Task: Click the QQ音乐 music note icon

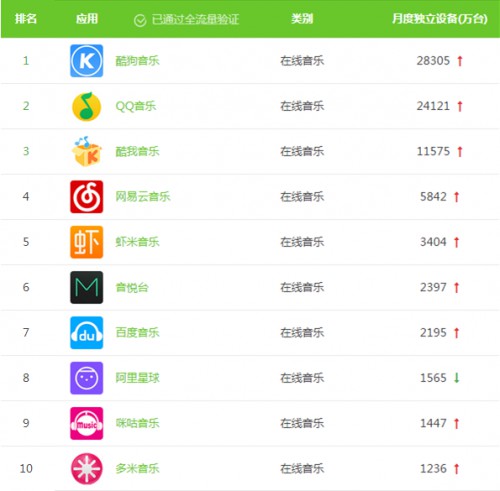Action: tap(87, 106)
